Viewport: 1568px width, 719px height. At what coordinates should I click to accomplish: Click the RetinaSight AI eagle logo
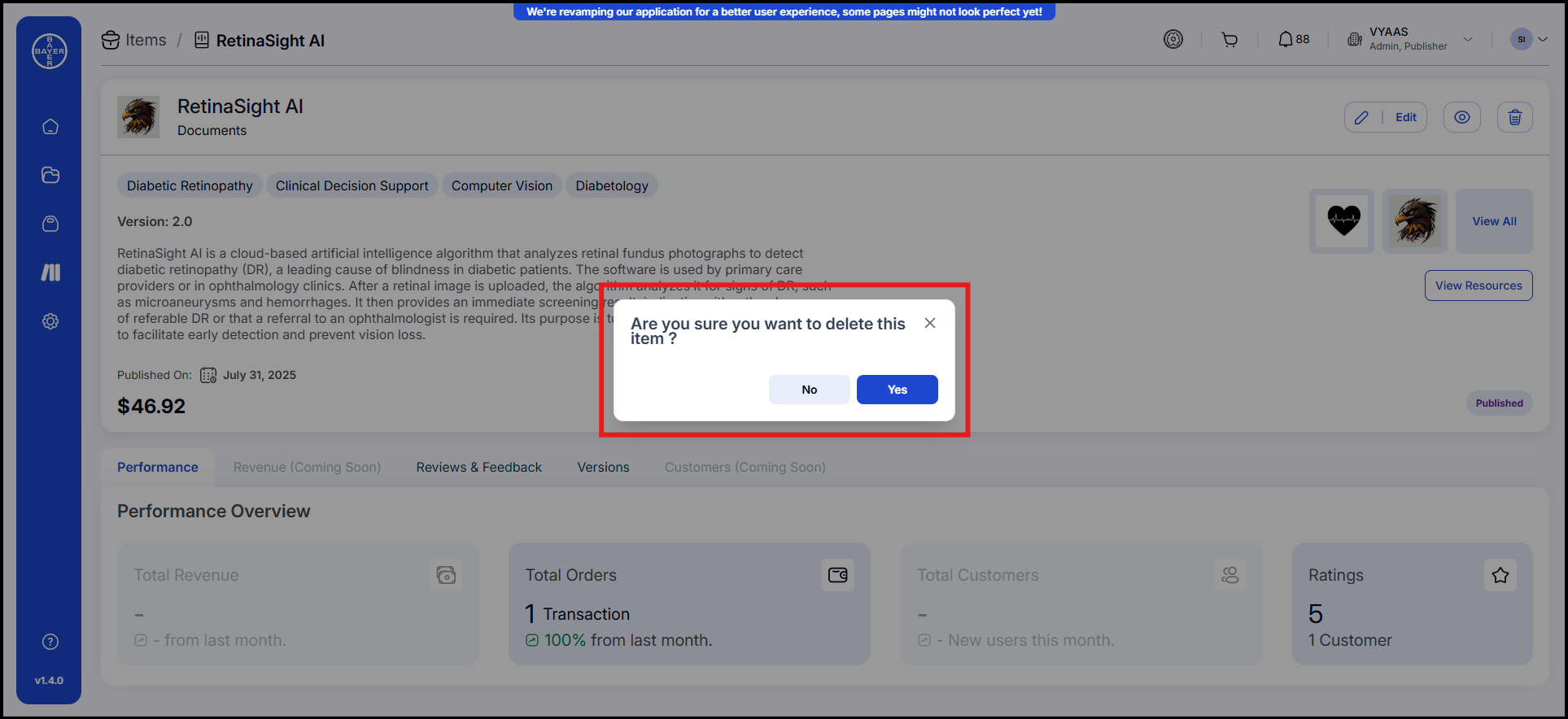(138, 117)
